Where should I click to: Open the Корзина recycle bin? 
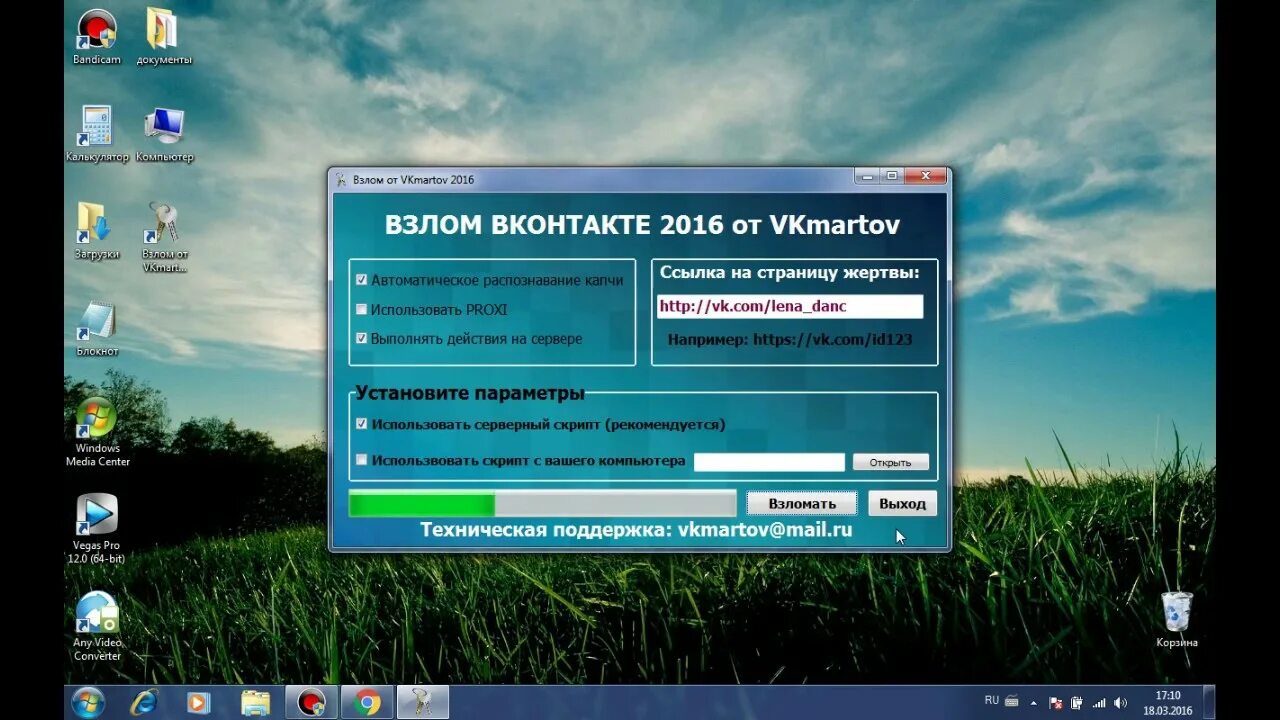click(1176, 619)
